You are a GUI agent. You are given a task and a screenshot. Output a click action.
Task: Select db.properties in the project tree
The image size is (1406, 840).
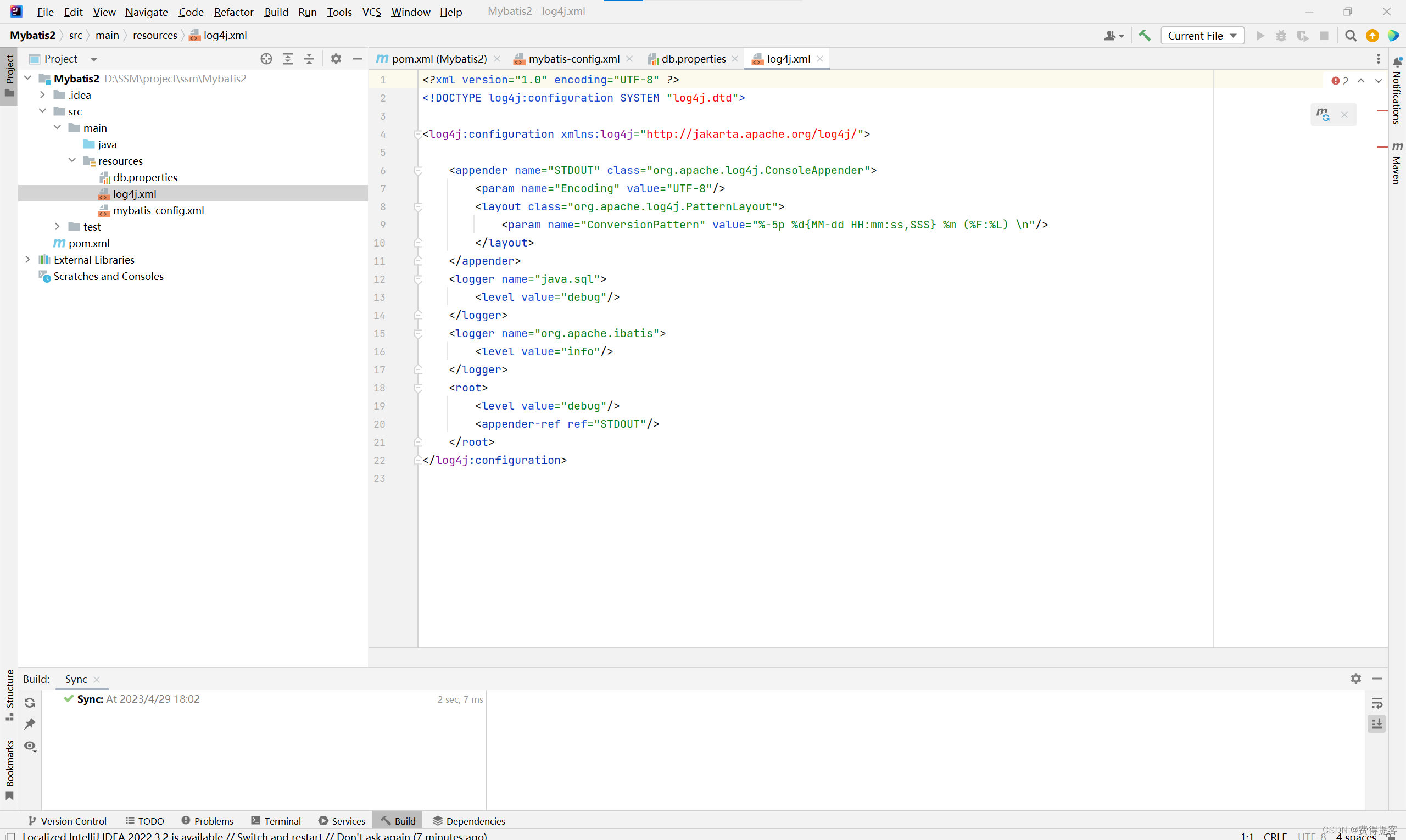click(145, 177)
